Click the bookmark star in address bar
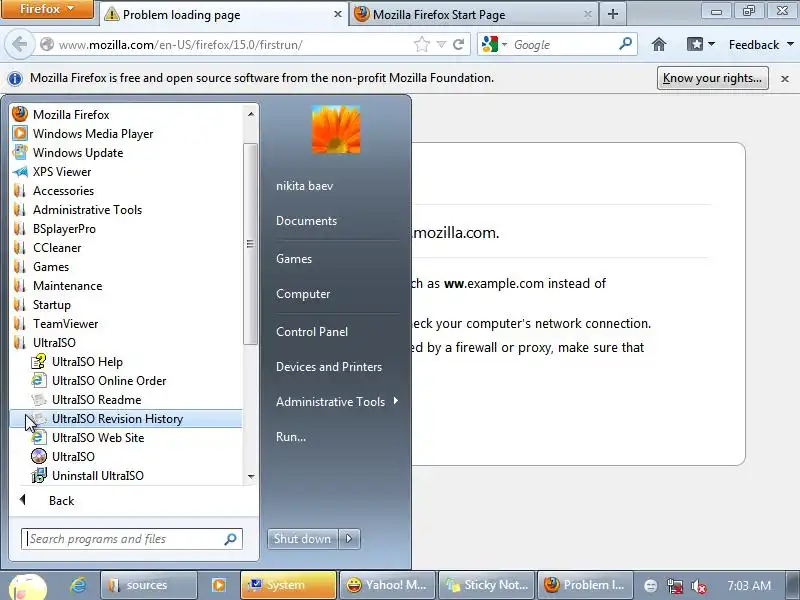This screenshot has width=800, height=600. click(x=421, y=44)
